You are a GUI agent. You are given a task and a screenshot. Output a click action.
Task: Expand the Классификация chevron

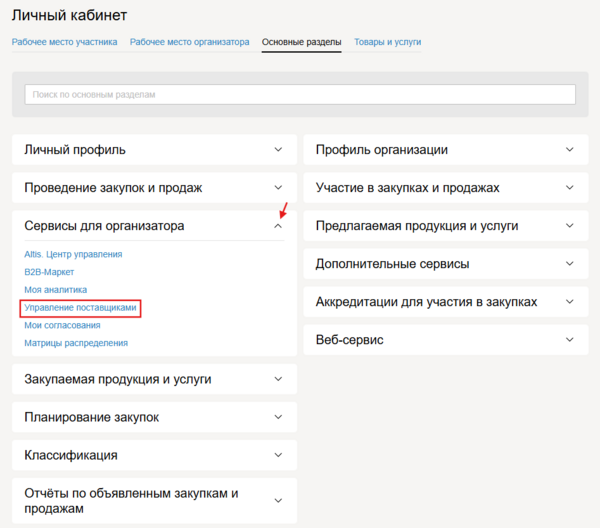pyautogui.click(x=278, y=455)
